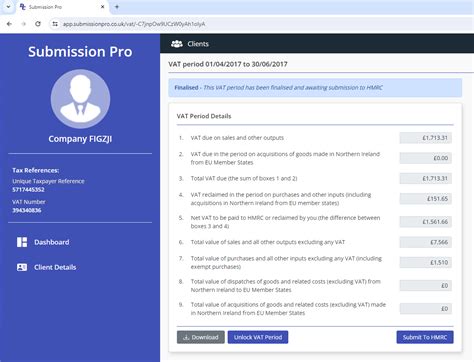Screen dimensions: 474x362
Task: Click 'Total value of sales' row label
Action: (x=268, y=242)
